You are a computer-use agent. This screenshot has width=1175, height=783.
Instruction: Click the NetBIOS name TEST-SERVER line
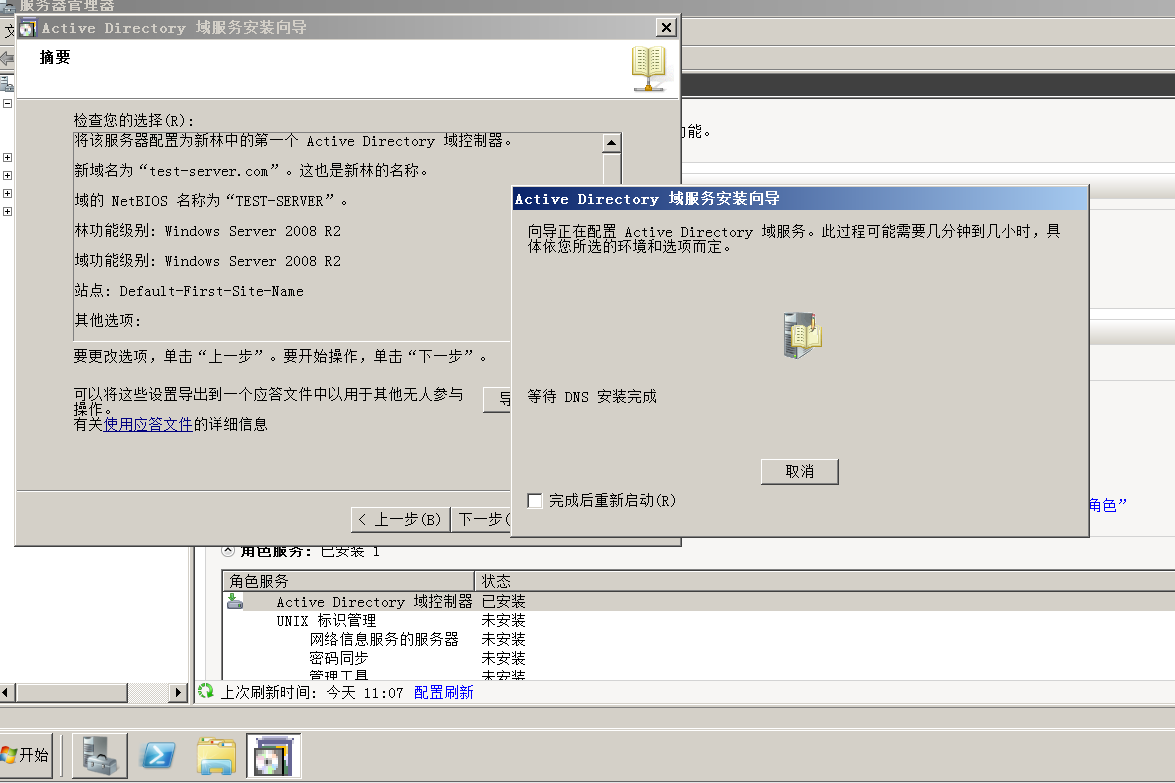pyautogui.click(x=211, y=201)
